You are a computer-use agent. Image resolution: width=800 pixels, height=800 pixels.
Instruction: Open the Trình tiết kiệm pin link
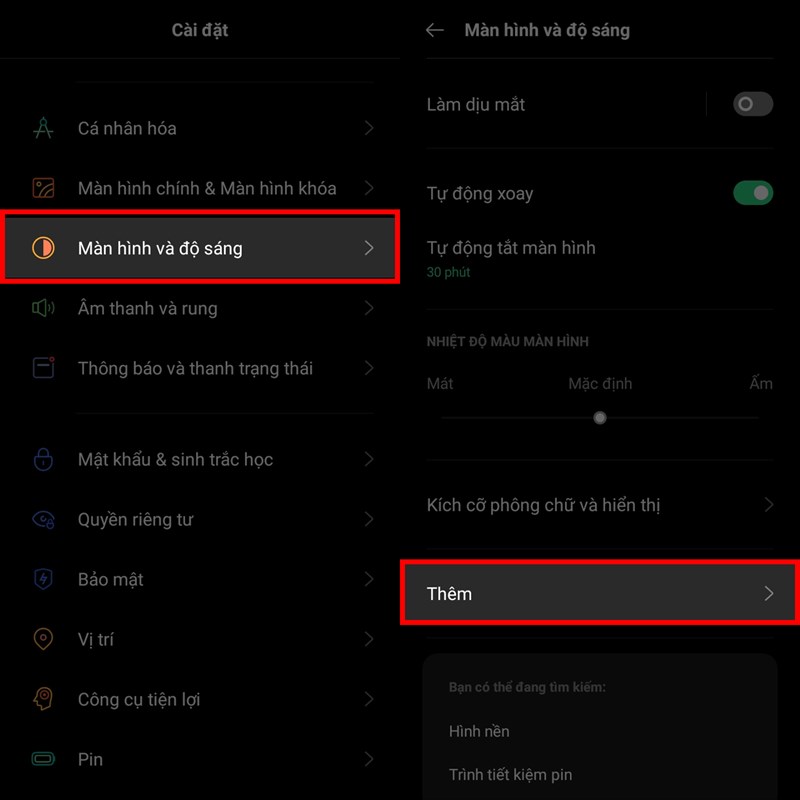pyautogui.click(x=510, y=774)
